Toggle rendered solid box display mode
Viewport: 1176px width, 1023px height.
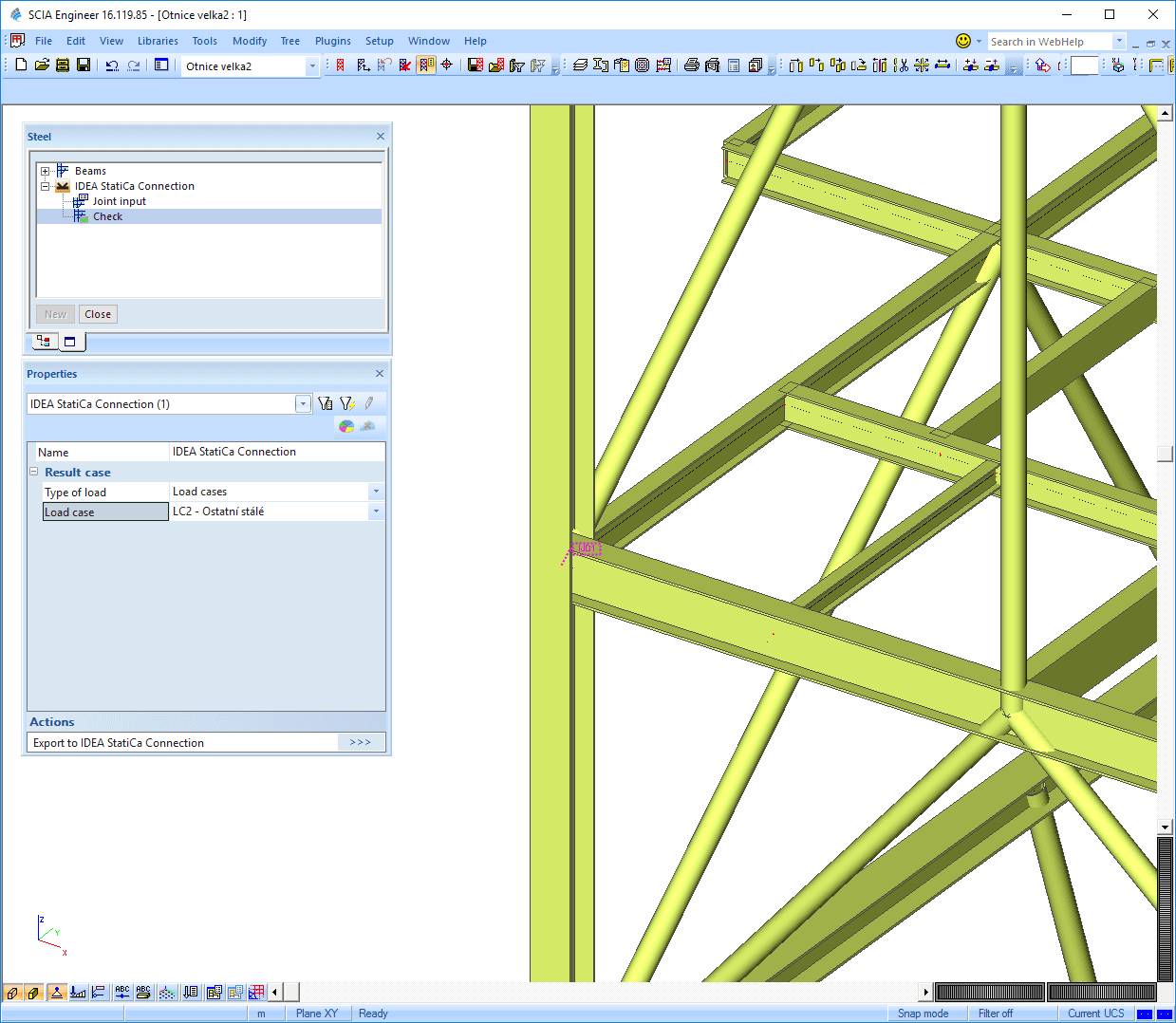(34, 993)
